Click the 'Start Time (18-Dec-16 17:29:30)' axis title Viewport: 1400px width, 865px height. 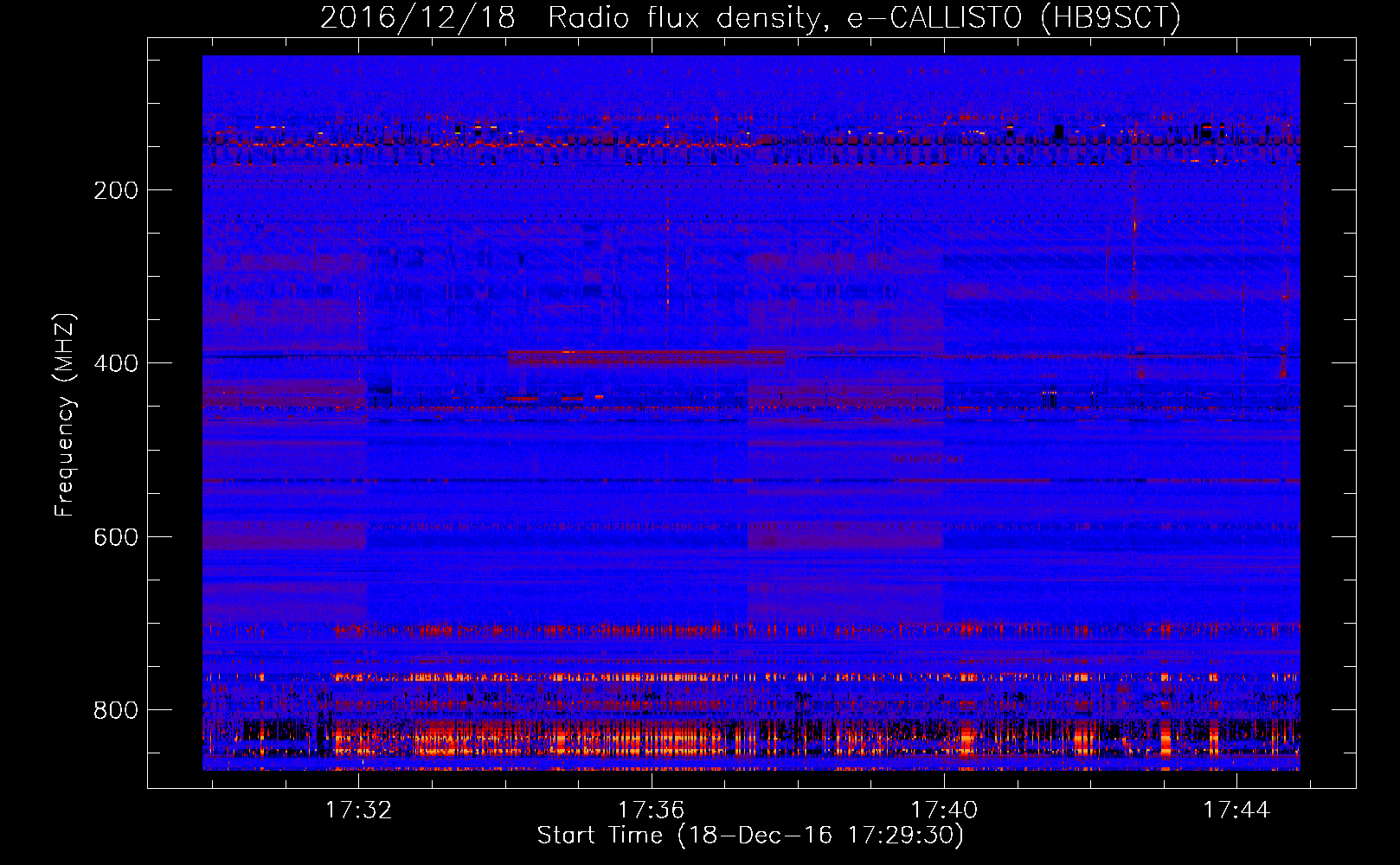pos(750,836)
